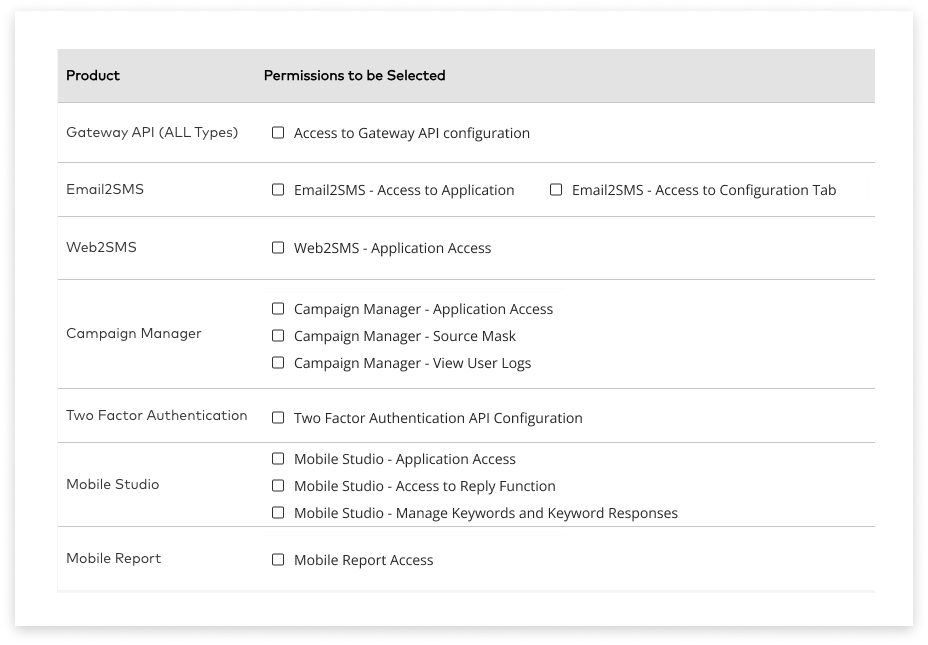This screenshot has width=928, height=645.
Task: Click the Web2SMS product name
Action: 101,247
